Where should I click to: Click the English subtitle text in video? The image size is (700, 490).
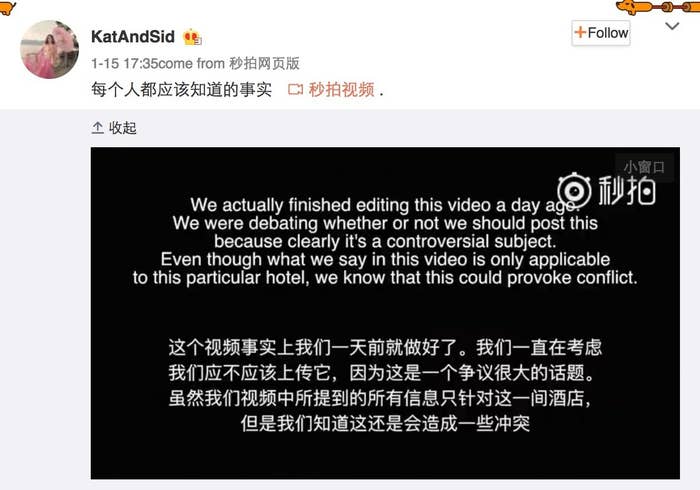click(x=385, y=241)
